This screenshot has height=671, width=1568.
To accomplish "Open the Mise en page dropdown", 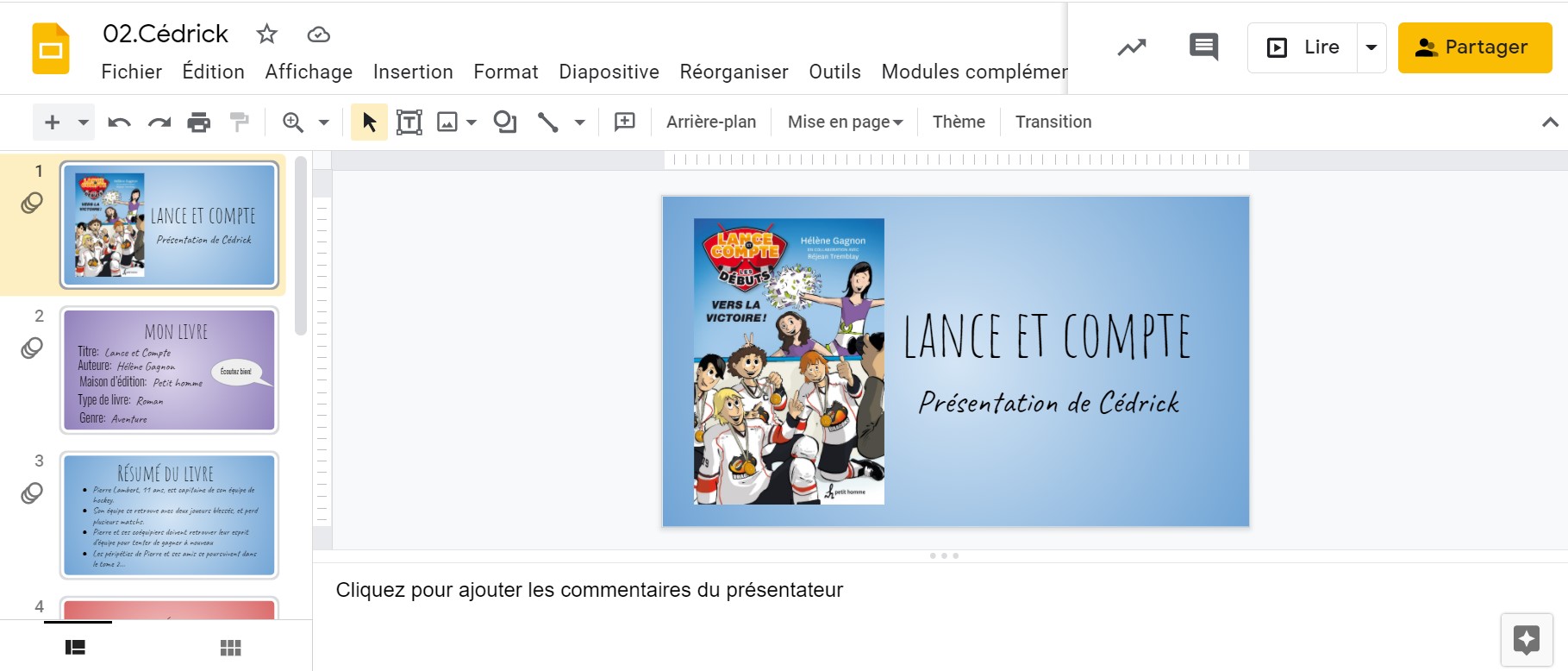I will (x=846, y=122).
